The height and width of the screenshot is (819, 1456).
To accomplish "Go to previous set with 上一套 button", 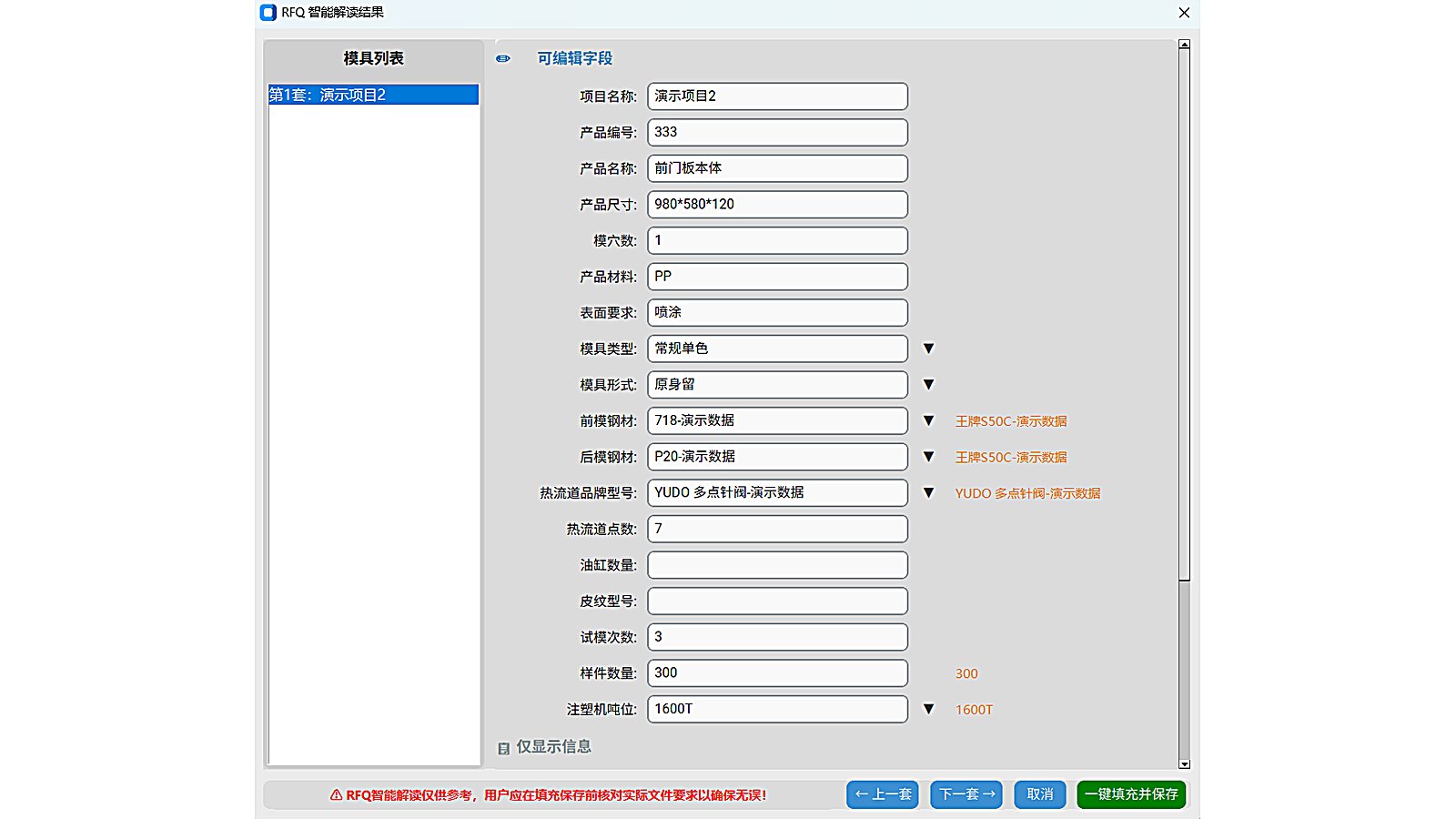I will [x=883, y=794].
